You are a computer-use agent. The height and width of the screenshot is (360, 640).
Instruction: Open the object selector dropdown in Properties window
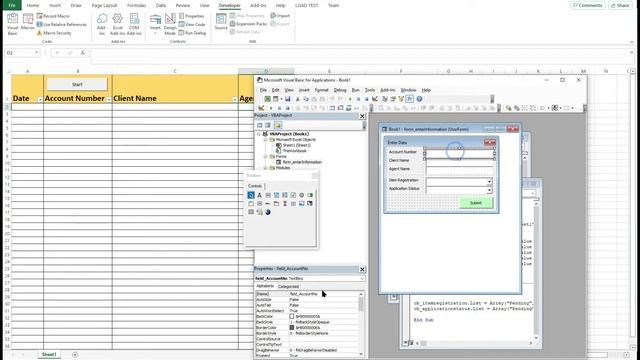(x=362, y=278)
